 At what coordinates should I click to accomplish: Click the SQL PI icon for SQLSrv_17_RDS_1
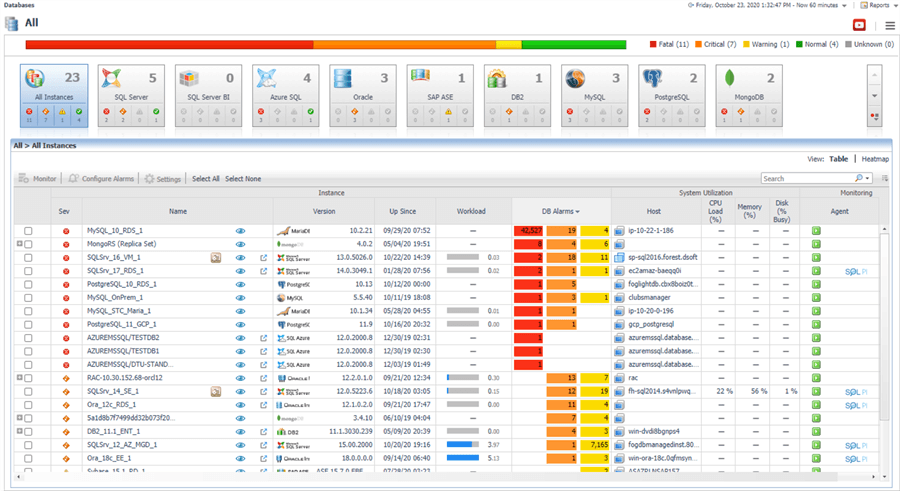tap(856, 272)
